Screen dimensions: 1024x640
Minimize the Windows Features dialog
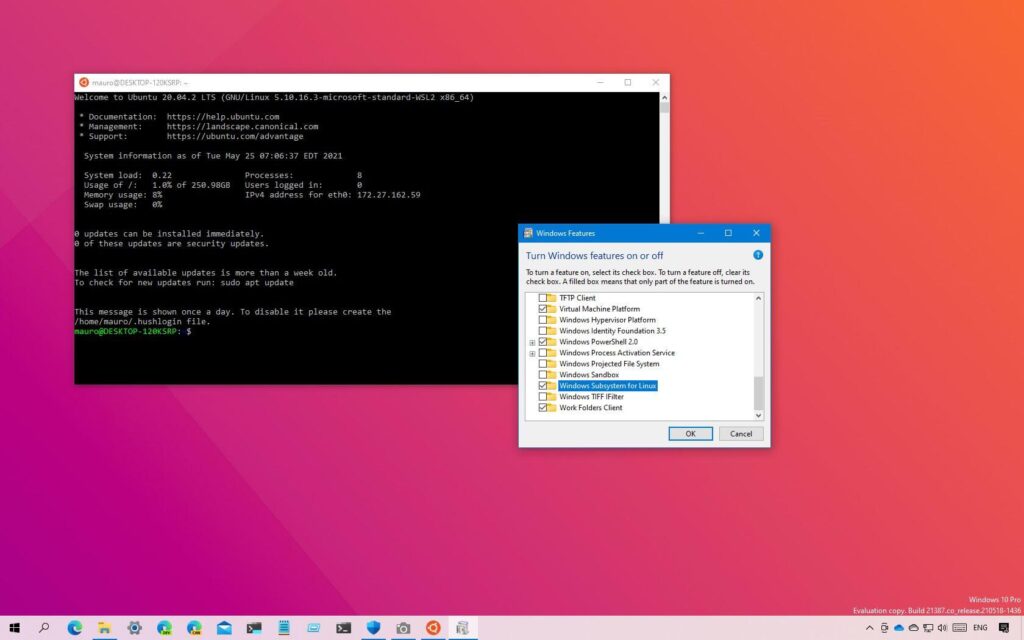(x=701, y=233)
